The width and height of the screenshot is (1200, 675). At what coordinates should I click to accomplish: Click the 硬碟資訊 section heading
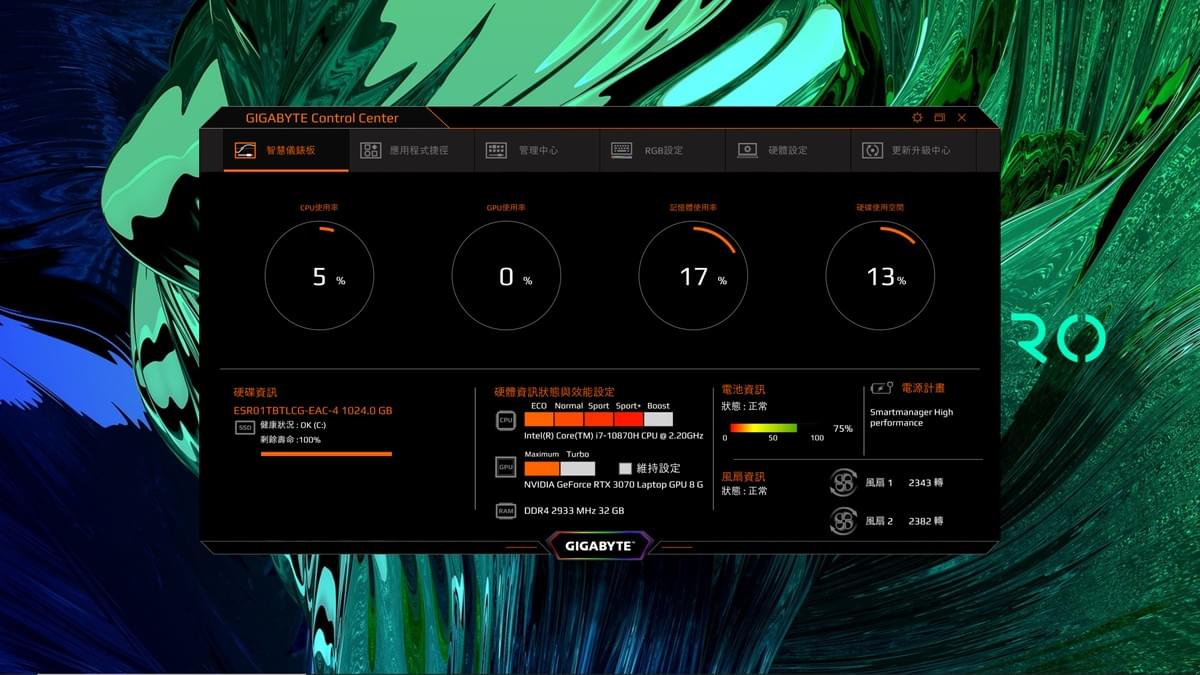click(255, 393)
